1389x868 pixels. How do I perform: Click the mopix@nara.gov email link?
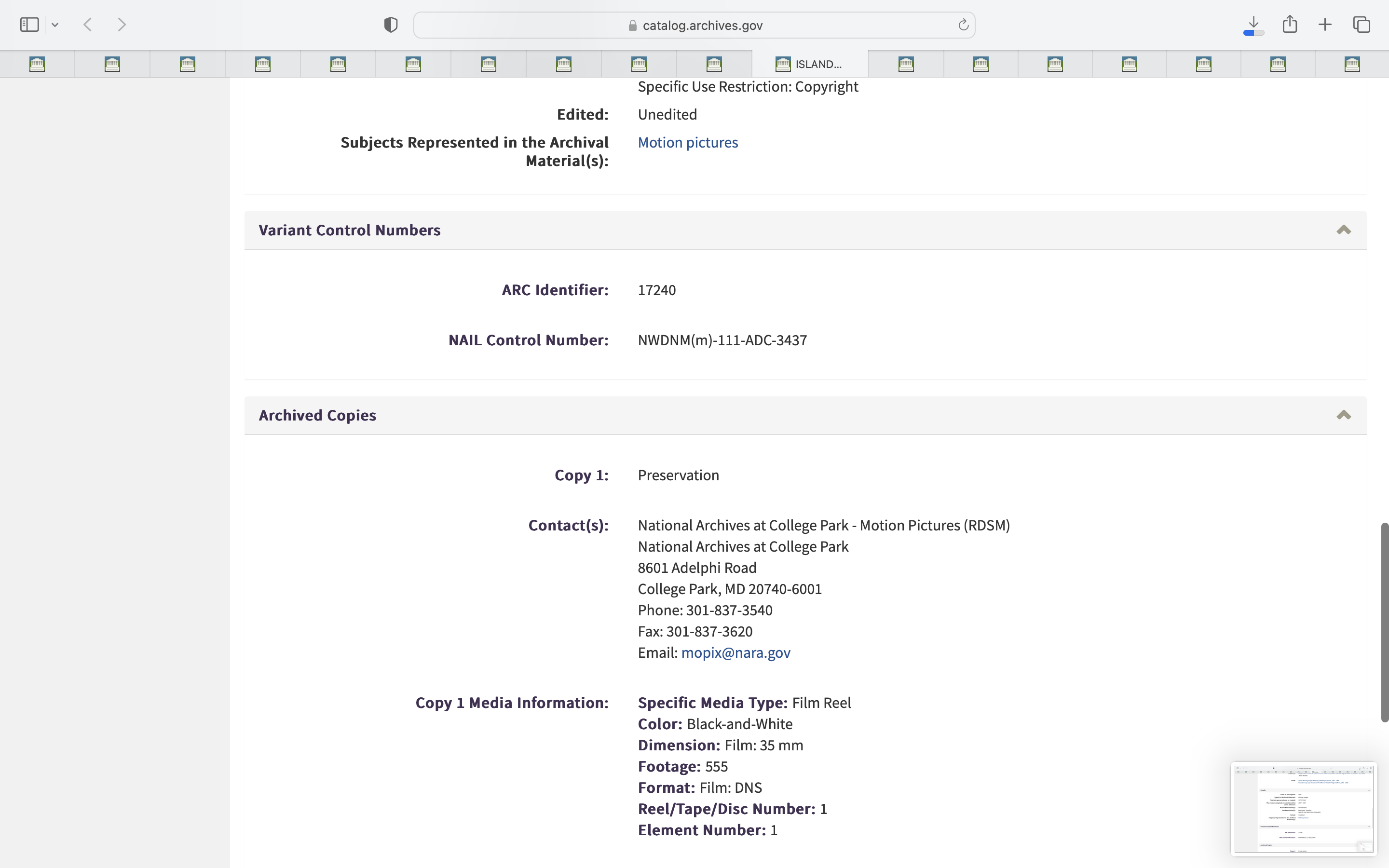click(735, 653)
